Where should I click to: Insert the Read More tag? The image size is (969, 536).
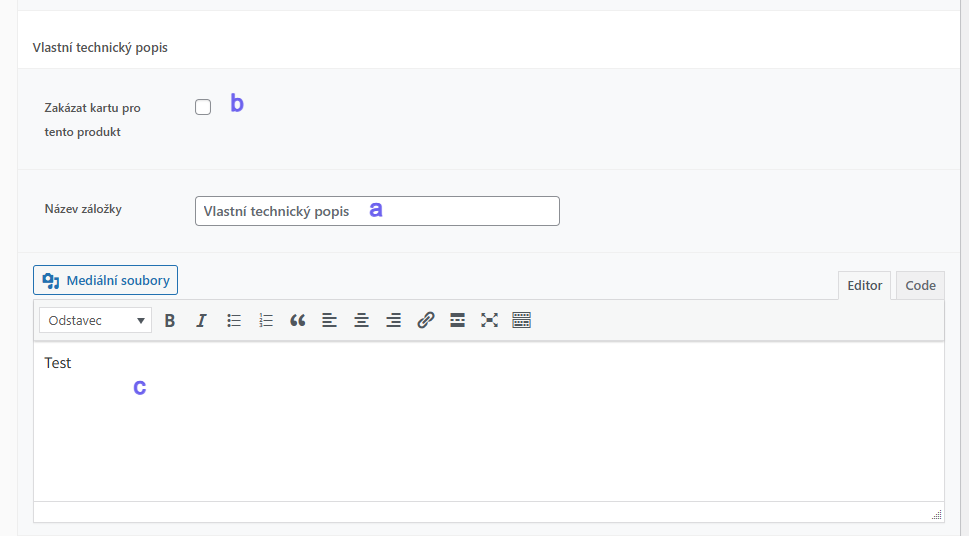[457, 320]
